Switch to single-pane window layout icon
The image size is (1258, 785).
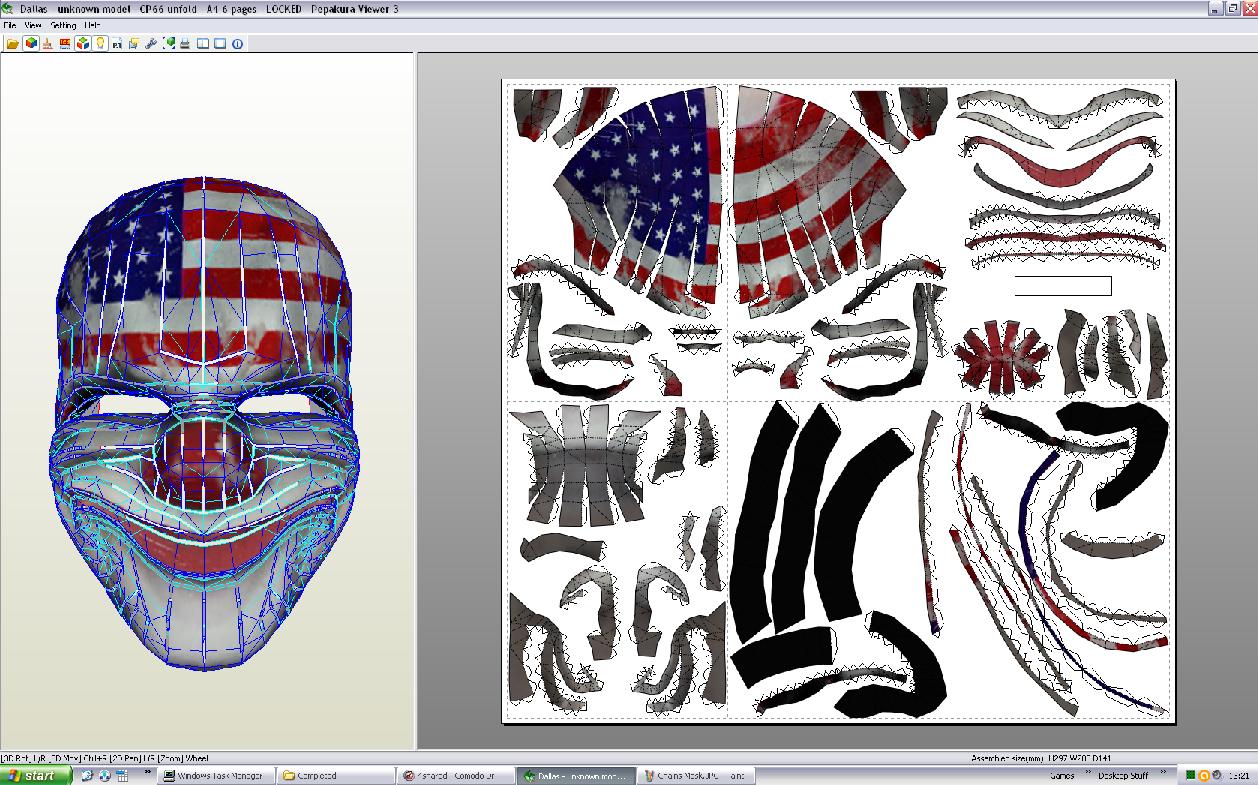coord(219,44)
